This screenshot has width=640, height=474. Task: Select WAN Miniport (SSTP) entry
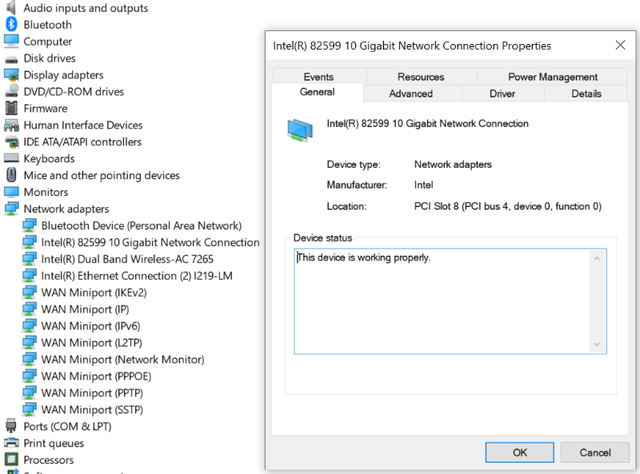click(x=92, y=409)
